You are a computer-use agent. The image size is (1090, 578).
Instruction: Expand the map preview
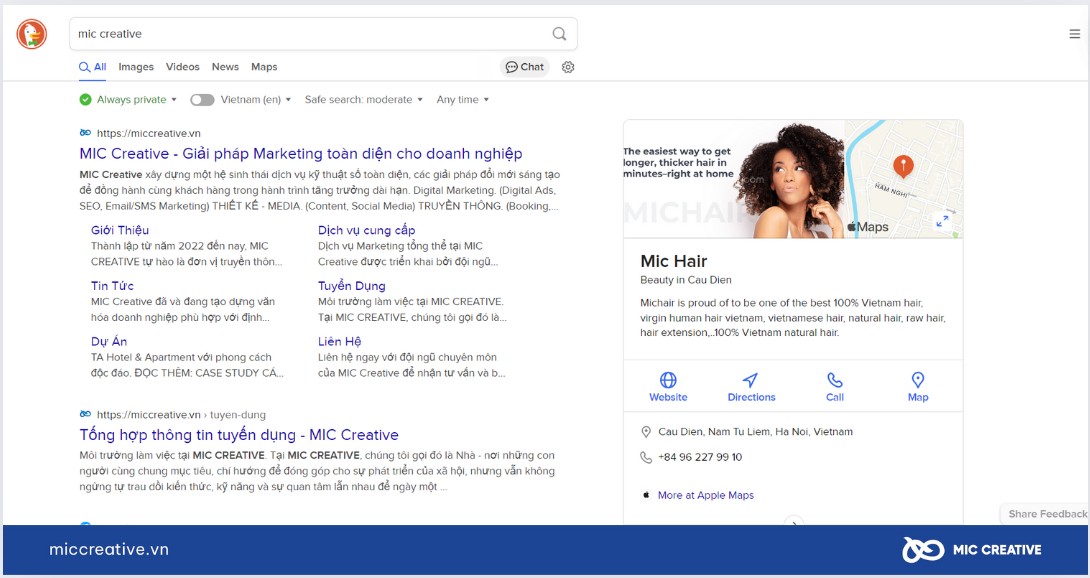point(942,221)
